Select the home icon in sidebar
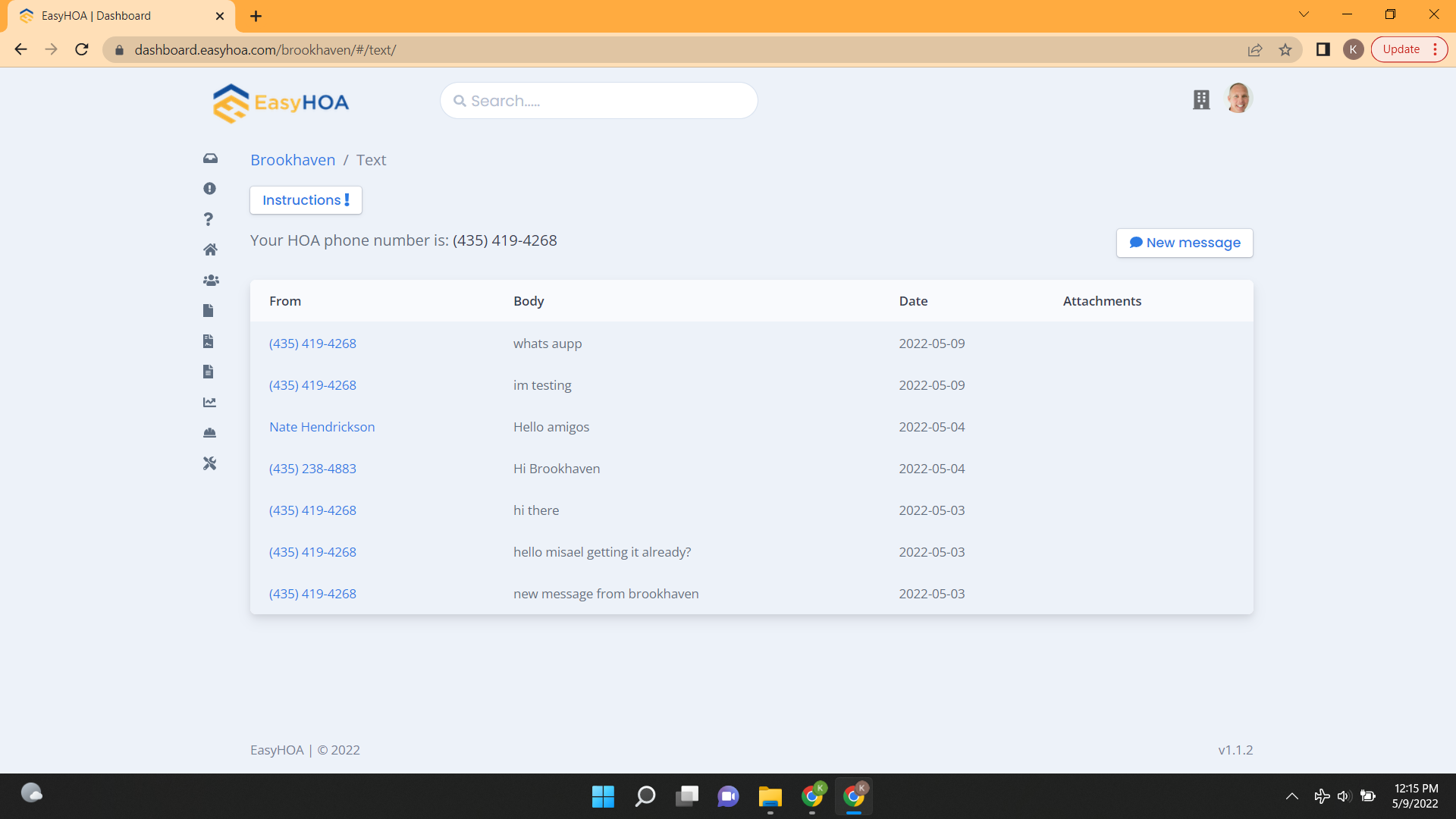This screenshot has height=819, width=1456. pos(210,249)
